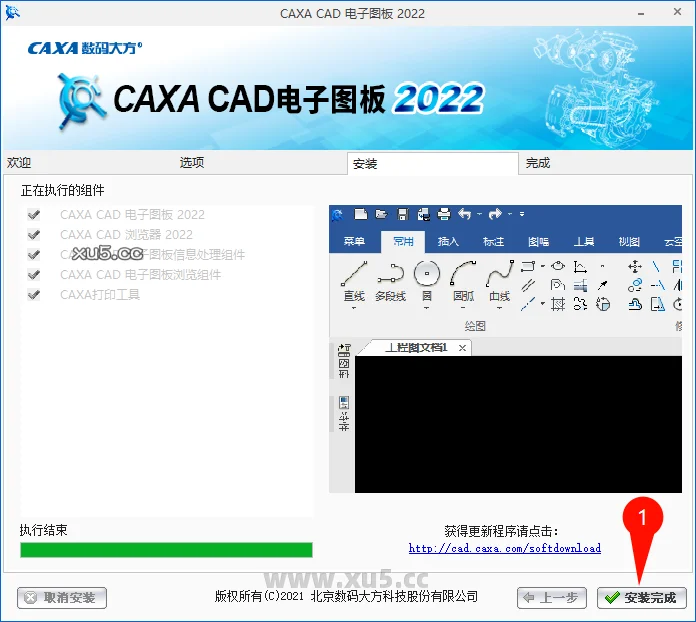Screen dimensions: 696x622
Task: Open the dropdown arrow beside the redo icon
Action: pos(510,214)
